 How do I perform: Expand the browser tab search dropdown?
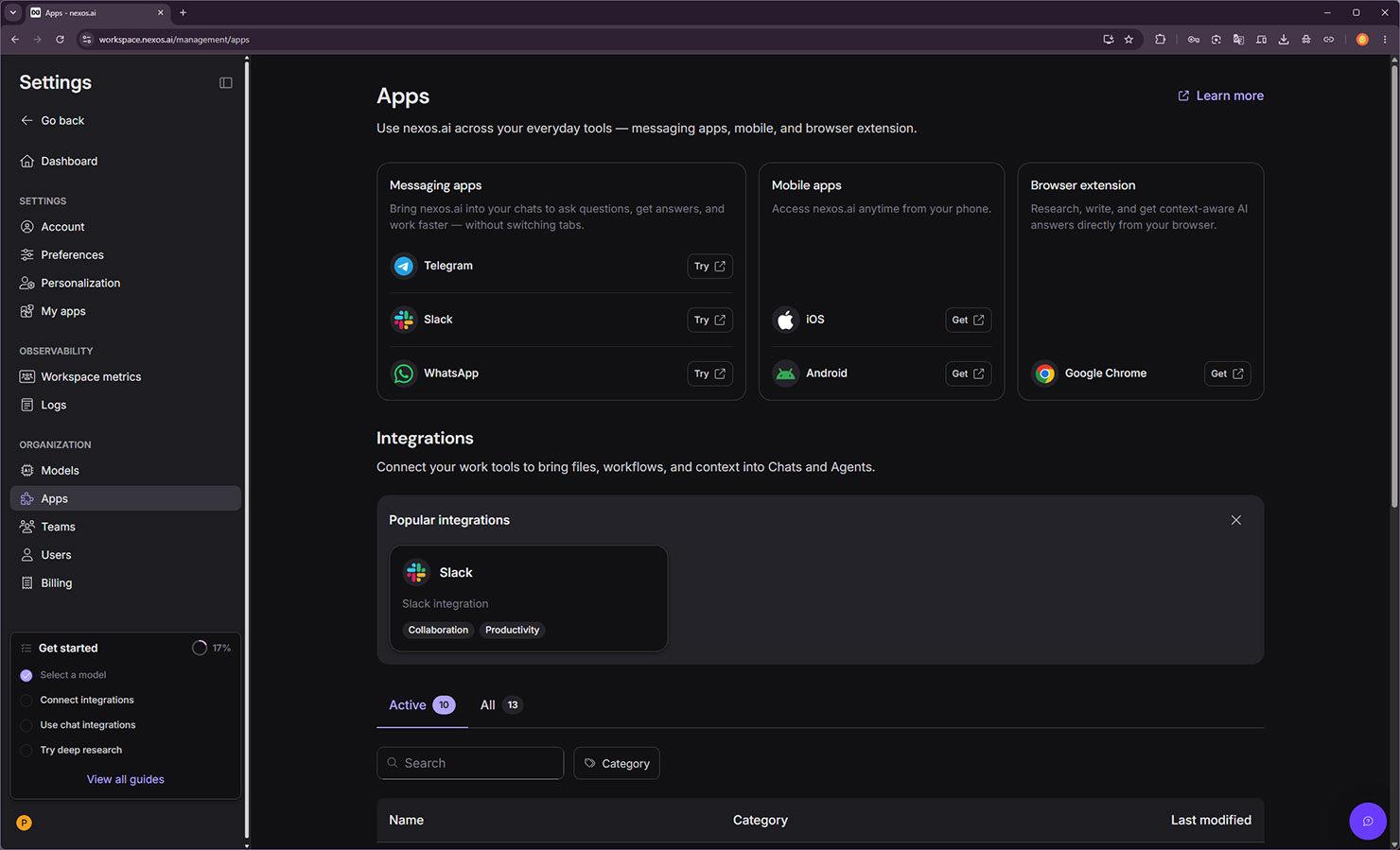pos(13,12)
